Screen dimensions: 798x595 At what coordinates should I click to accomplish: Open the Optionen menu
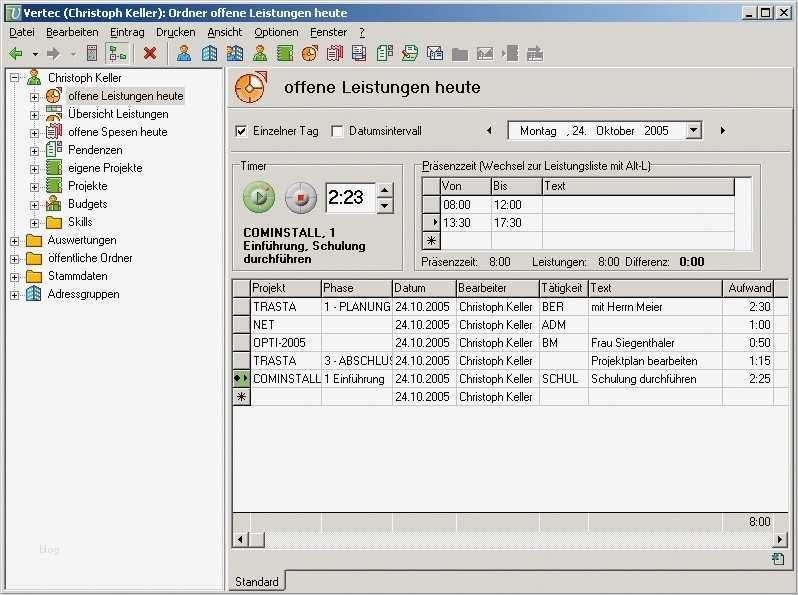pos(276,32)
